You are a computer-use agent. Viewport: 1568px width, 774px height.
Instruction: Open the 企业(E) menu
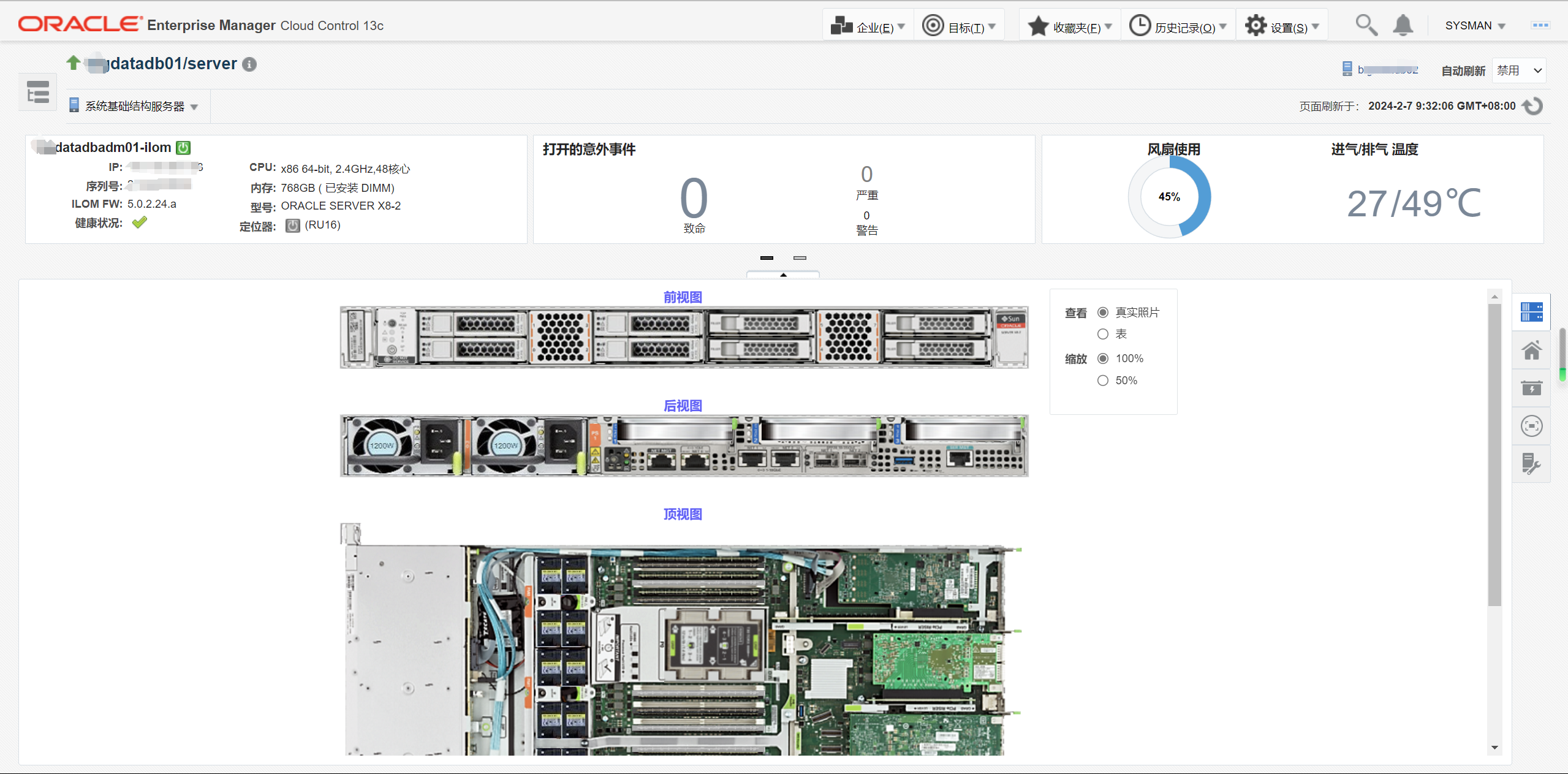coord(868,27)
